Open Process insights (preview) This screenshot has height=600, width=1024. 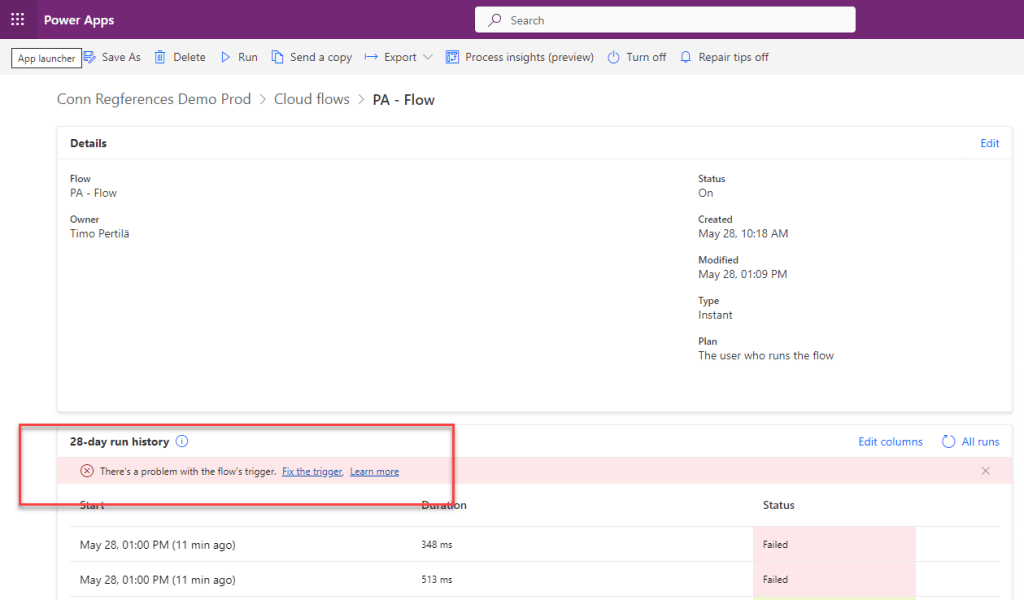(519, 57)
